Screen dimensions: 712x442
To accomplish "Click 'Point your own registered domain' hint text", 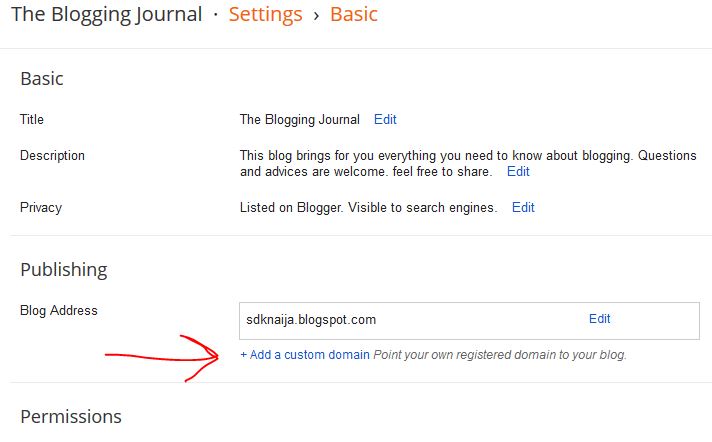I will (x=500, y=354).
